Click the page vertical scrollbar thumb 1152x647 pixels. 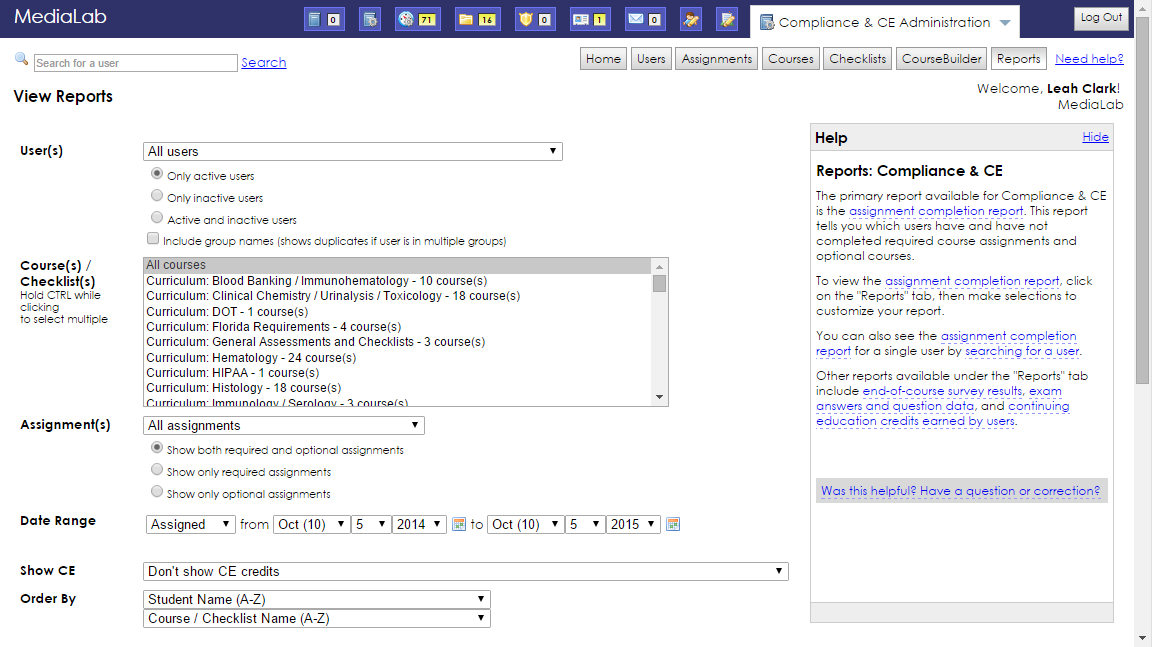[1142, 198]
